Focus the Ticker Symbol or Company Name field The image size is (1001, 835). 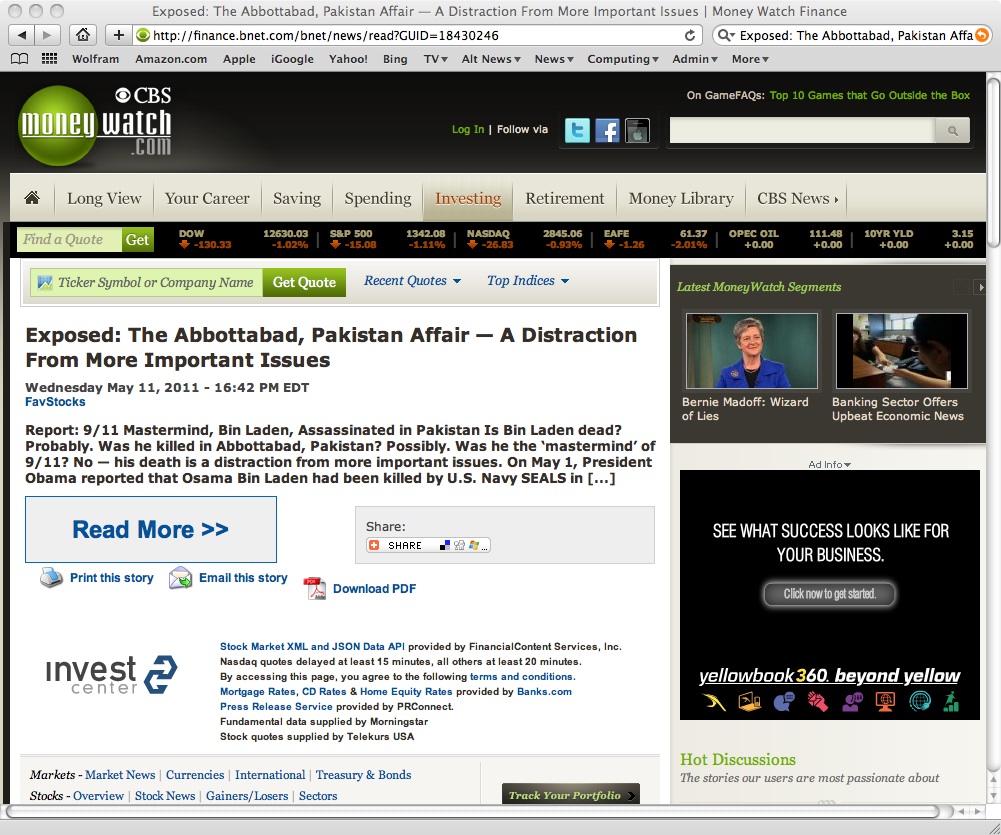[x=147, y=282]
